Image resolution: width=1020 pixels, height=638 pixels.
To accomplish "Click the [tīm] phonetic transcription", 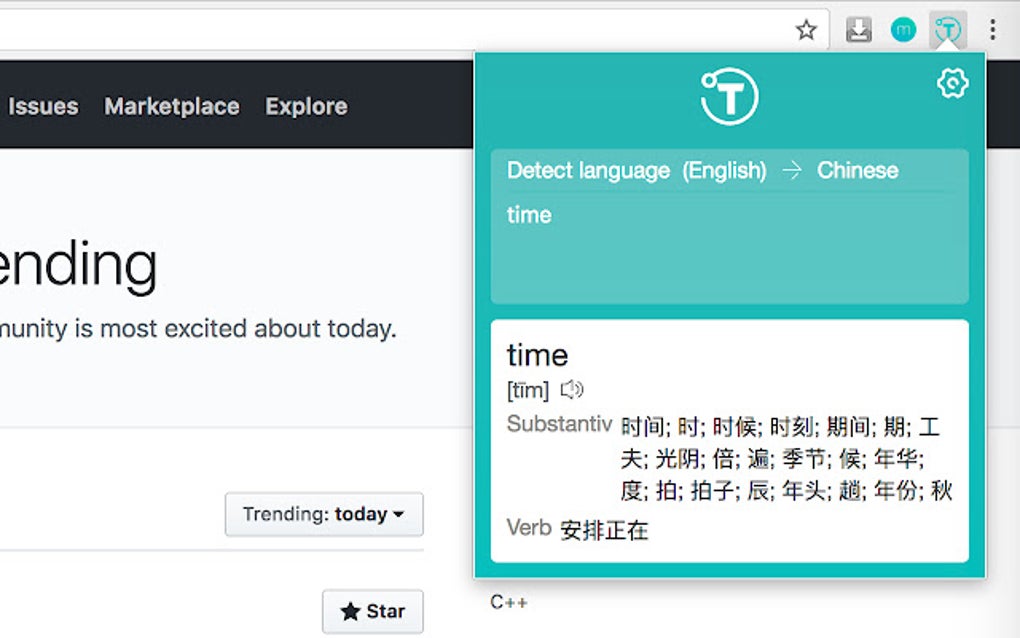I will coord(527,390).
